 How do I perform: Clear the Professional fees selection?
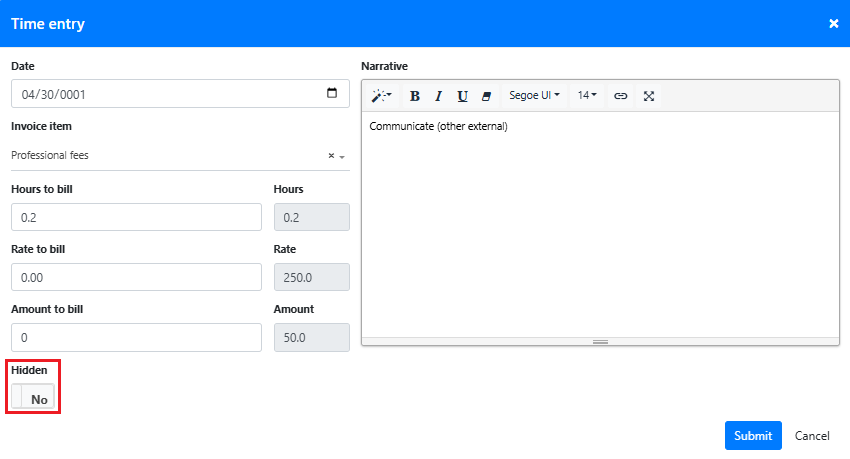click(331, 156)
